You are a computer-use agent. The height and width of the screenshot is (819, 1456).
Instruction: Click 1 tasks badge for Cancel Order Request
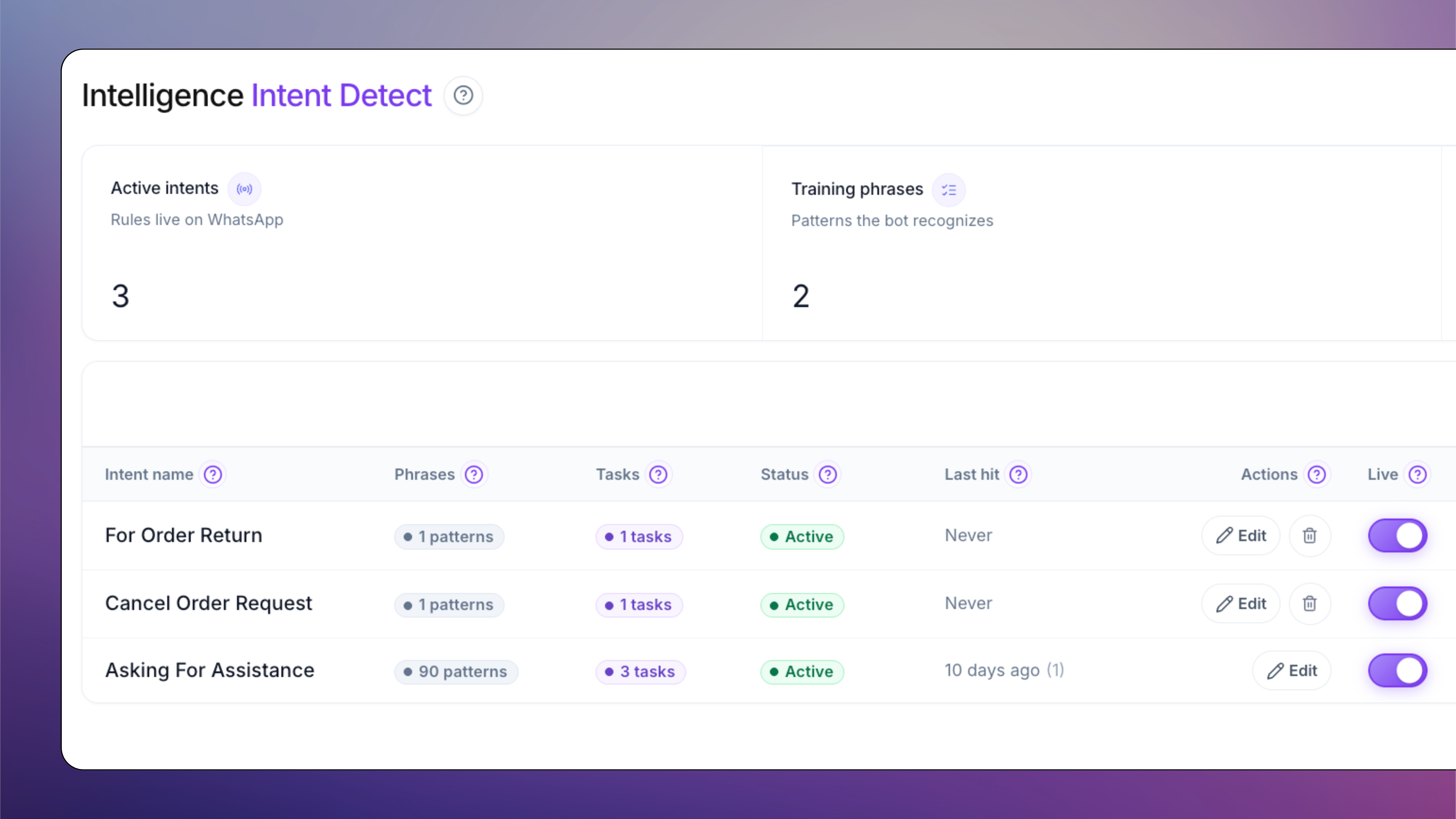pos(639,605)
